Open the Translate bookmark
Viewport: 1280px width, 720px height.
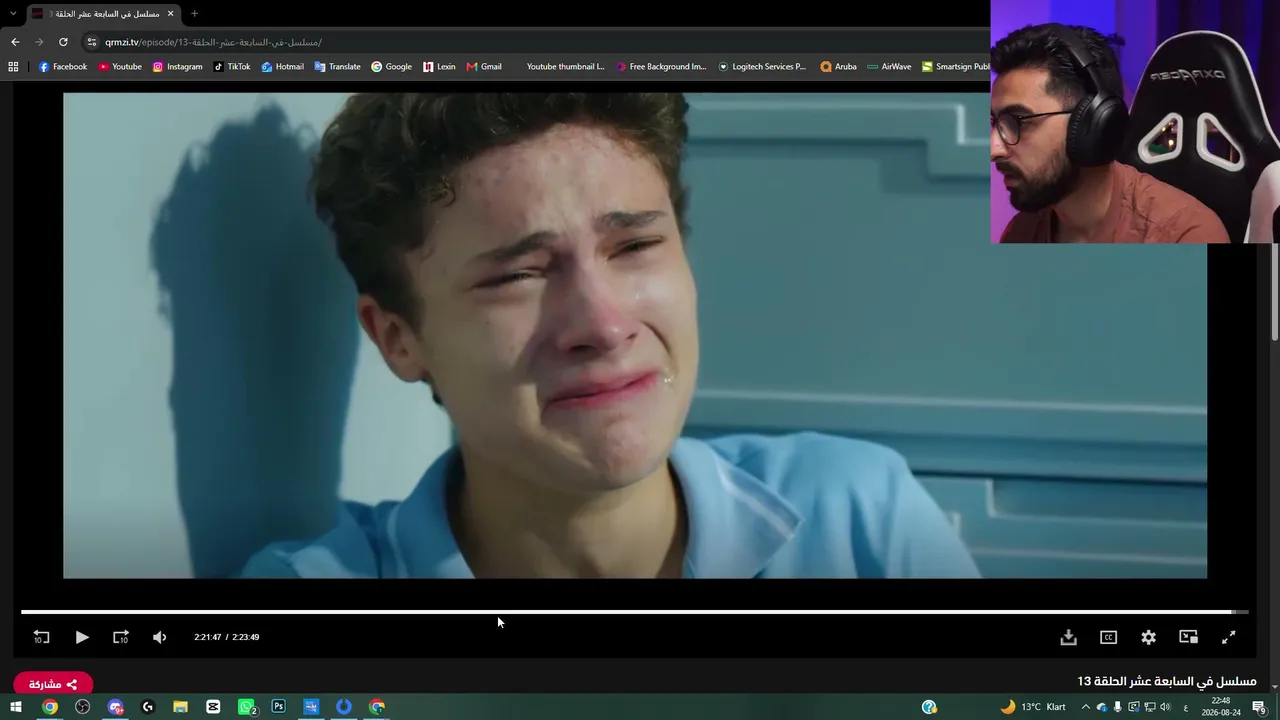[338, 67]
